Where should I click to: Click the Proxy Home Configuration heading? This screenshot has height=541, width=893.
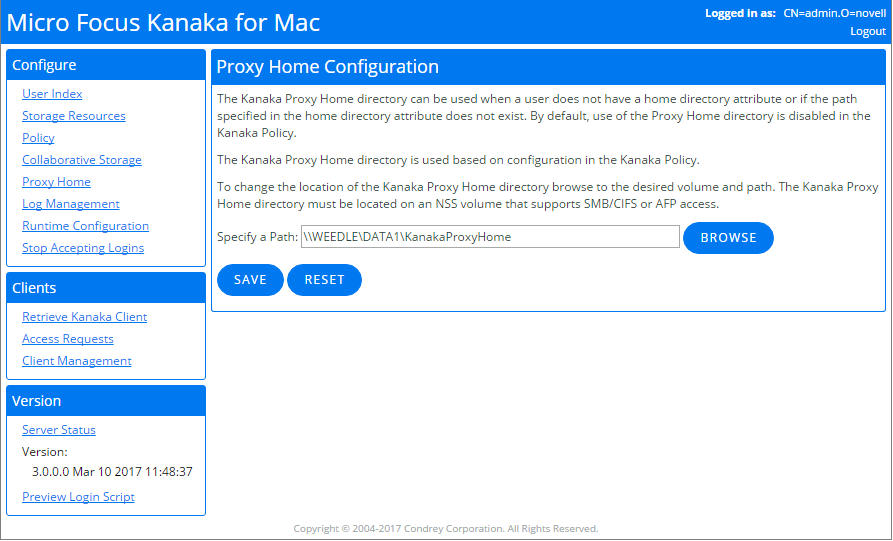pyautogui.click(x=327, y=67)
